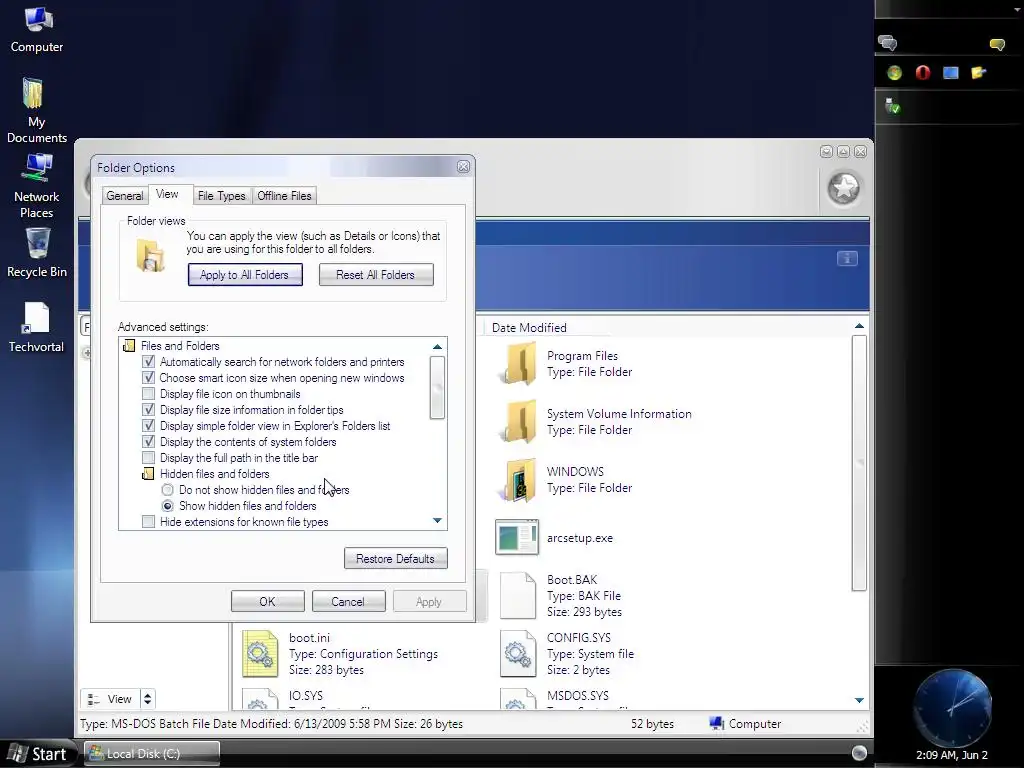
Task: Click the file list scroll down arrow
Action: pos(859,700)
